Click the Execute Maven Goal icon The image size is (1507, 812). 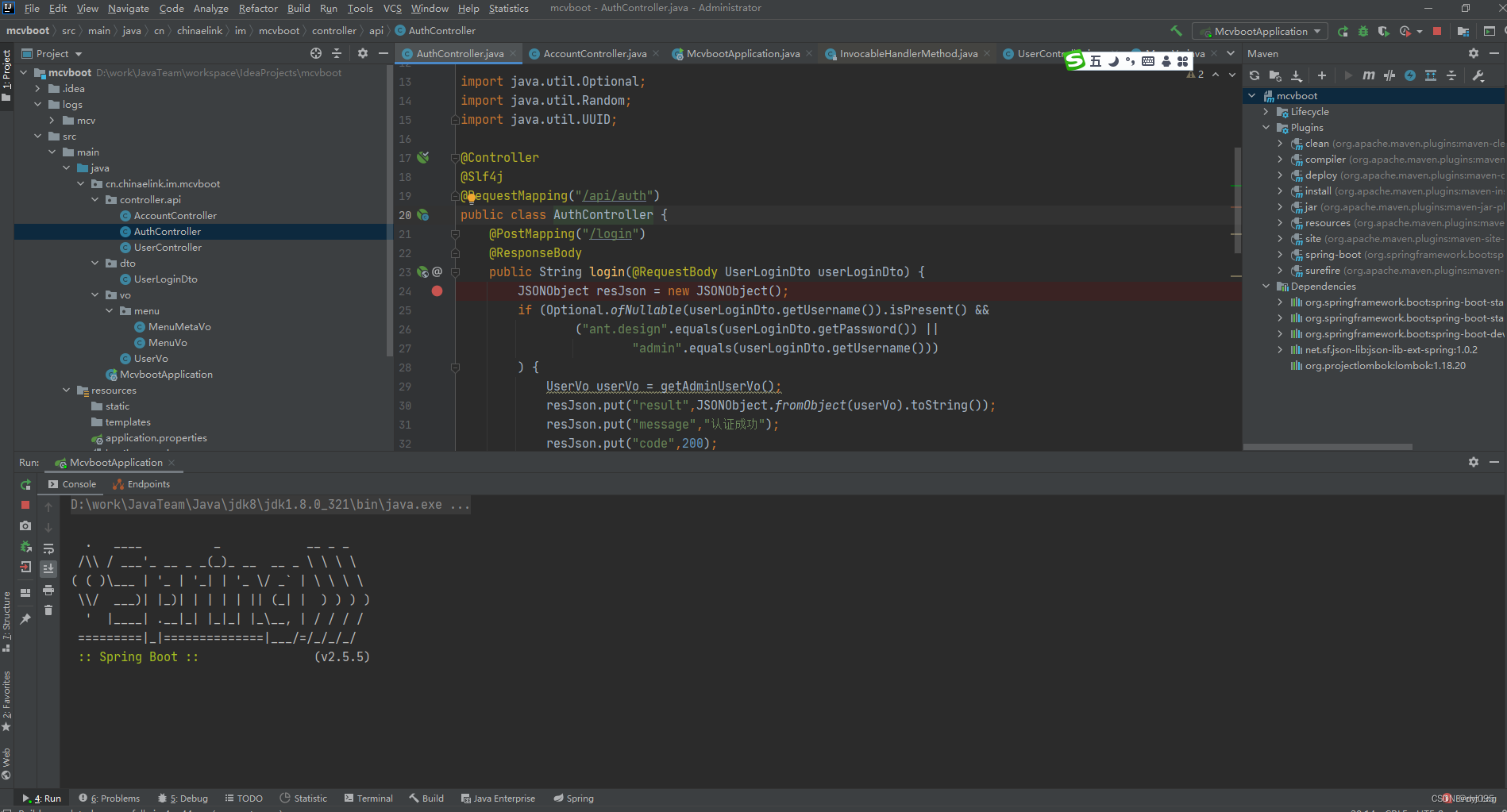pos(1368,75)
